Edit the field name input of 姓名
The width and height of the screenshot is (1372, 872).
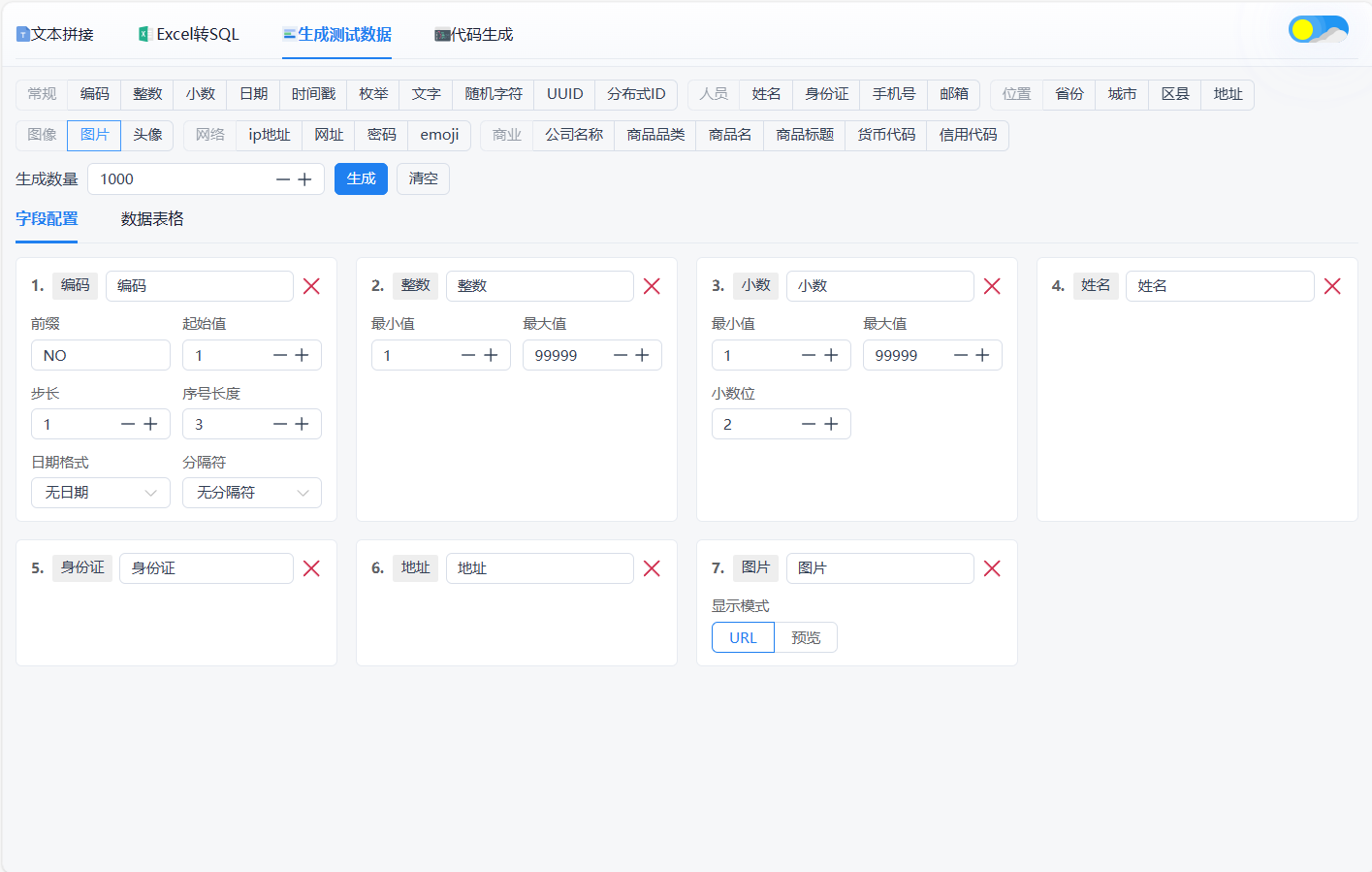pyautogui.click(x=1220, y=286)
